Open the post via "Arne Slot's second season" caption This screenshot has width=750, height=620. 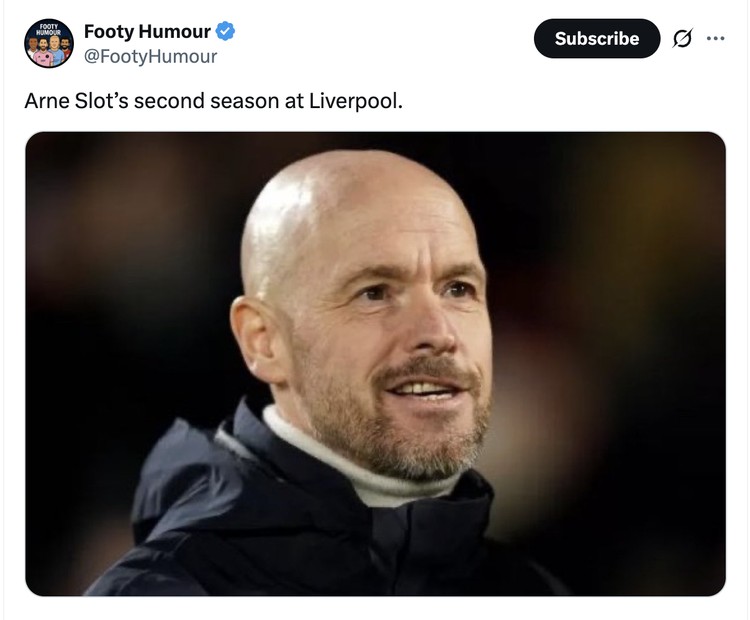click(x=213, y=102)
